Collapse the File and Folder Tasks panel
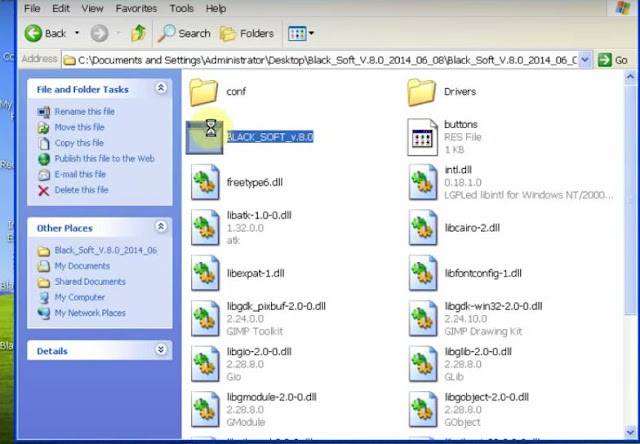This screenshot has width=640, height=444. (161, 88)
